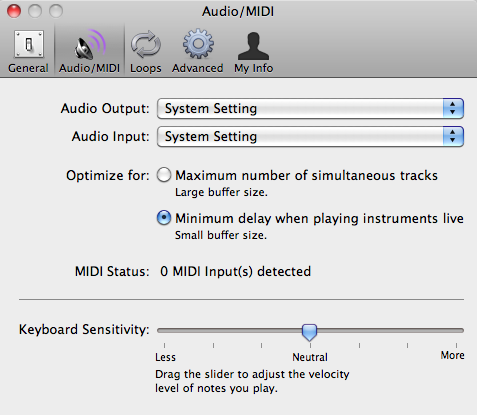Click the My Info tab label
The height and width of the screenshot is (415, 477).
tap(254, 68)
